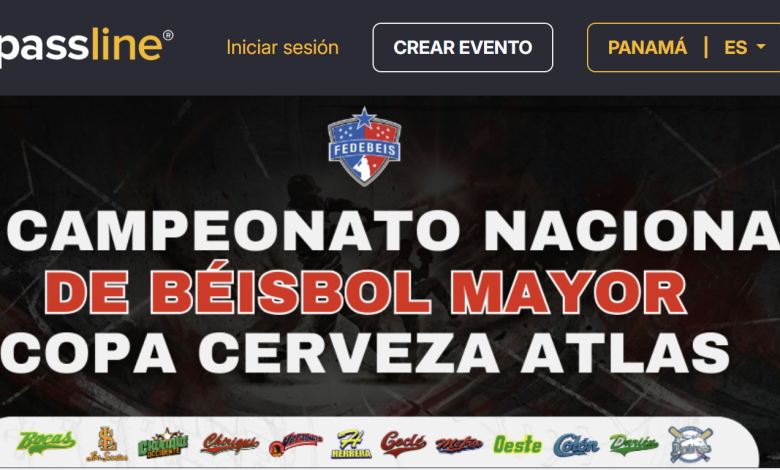The image size is (780, 470).
Task: Click the FEDEBEIS shield logo
Action: (x=365, y=147)
